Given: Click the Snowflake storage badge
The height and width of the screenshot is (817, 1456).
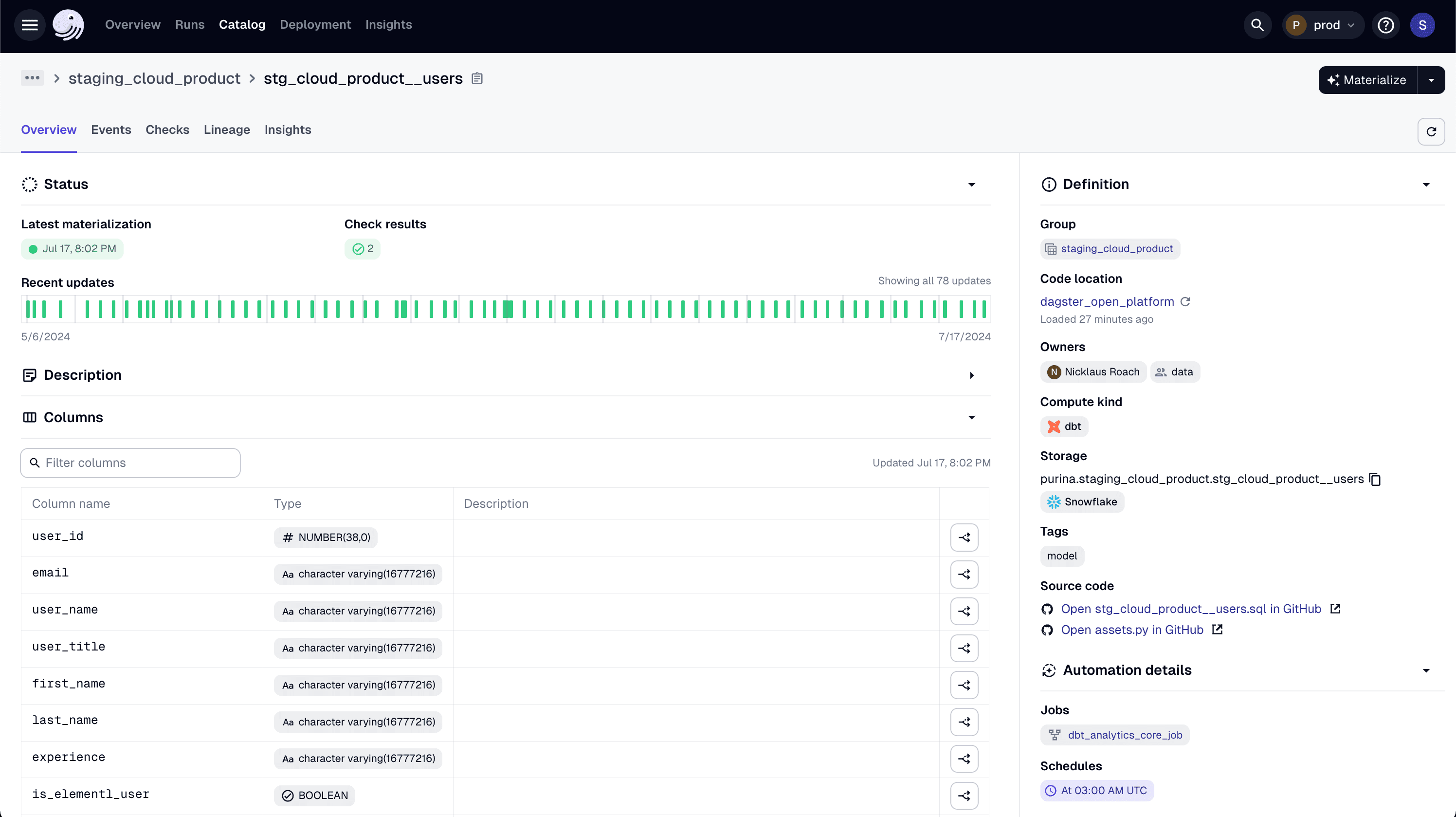Looking at the screenshot, I should click(x=1081, y=501).
